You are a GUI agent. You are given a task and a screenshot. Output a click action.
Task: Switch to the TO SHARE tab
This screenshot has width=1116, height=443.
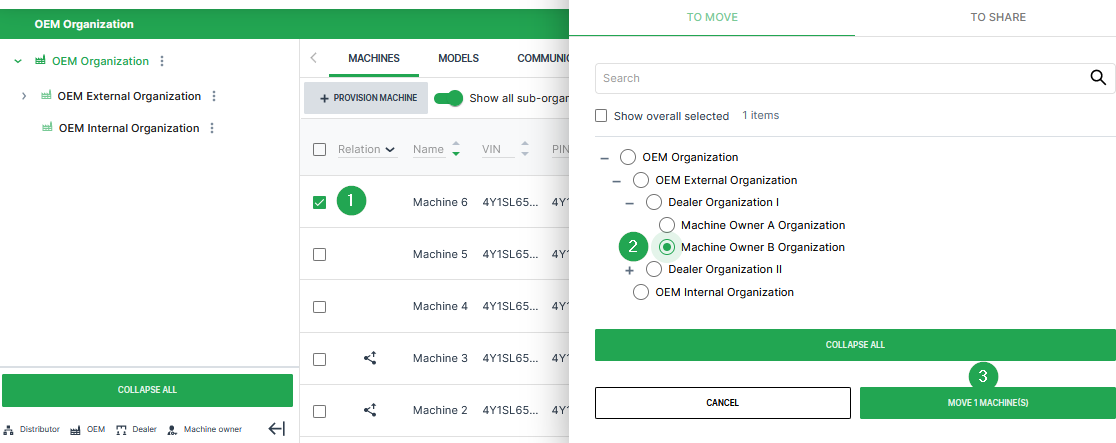997,17
